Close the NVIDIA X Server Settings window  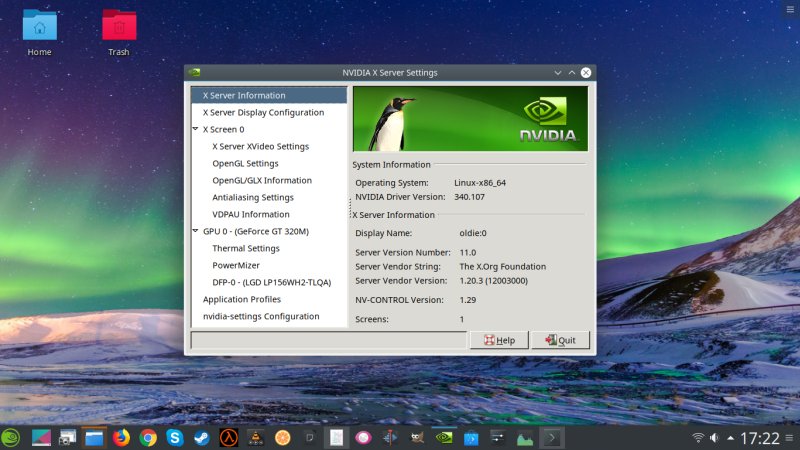(x=586, y=73)
